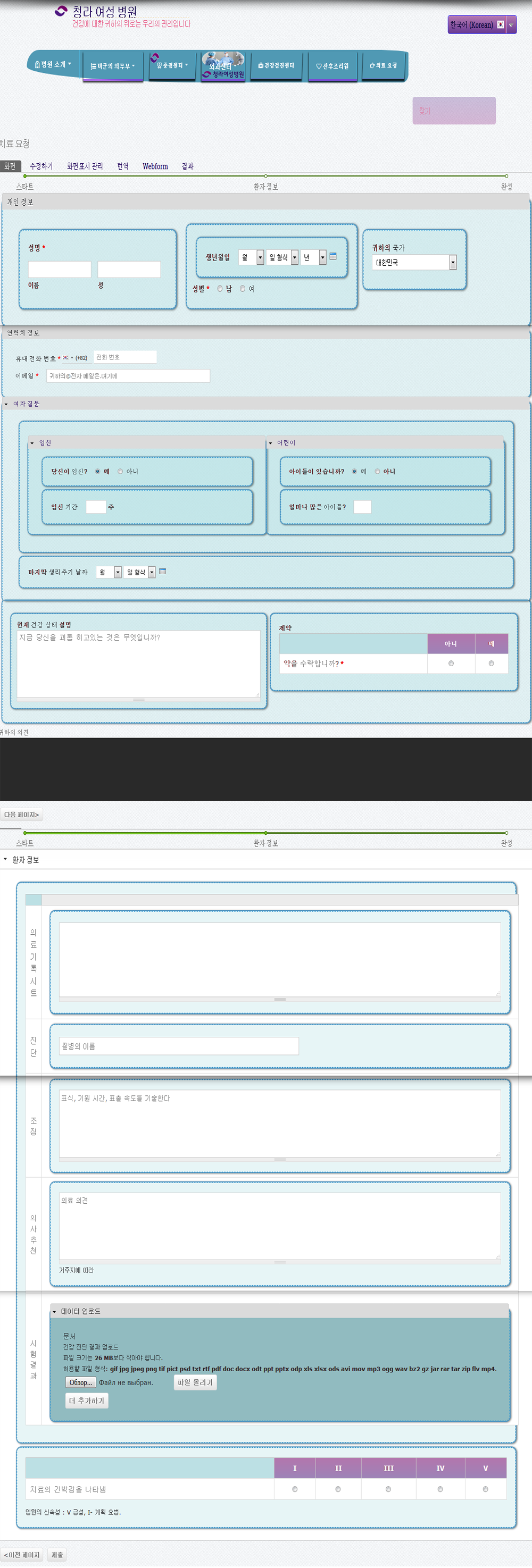The image size is (532, 1568).
Task: Click the 제출 submit button
Action: (x=57, y=1555)
